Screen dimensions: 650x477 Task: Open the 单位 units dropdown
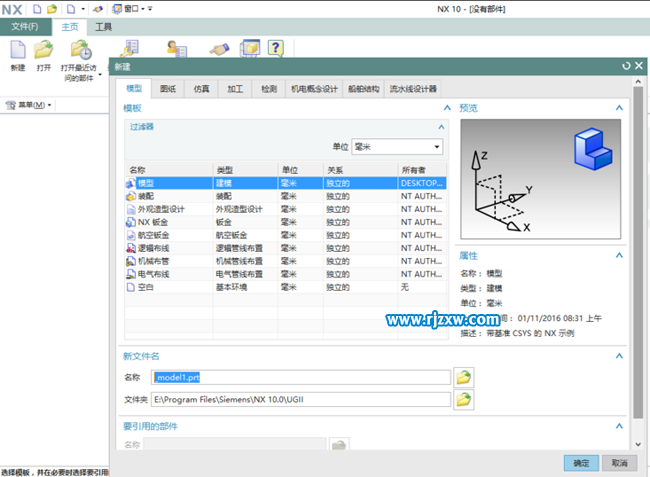(397, 147)
